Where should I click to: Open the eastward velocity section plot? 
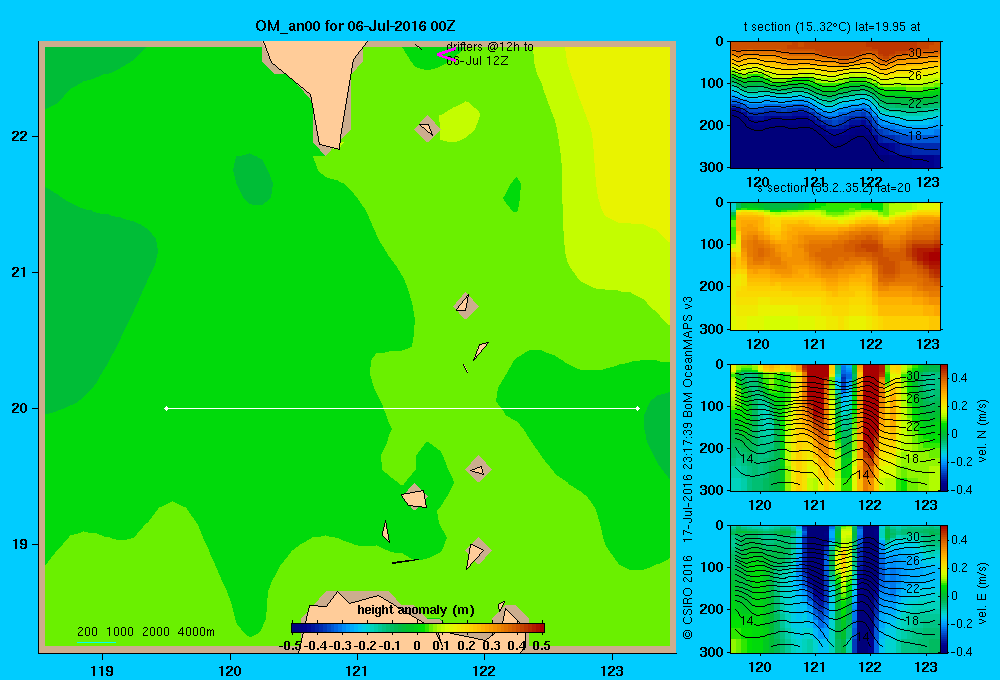click(x=834, y=589)
